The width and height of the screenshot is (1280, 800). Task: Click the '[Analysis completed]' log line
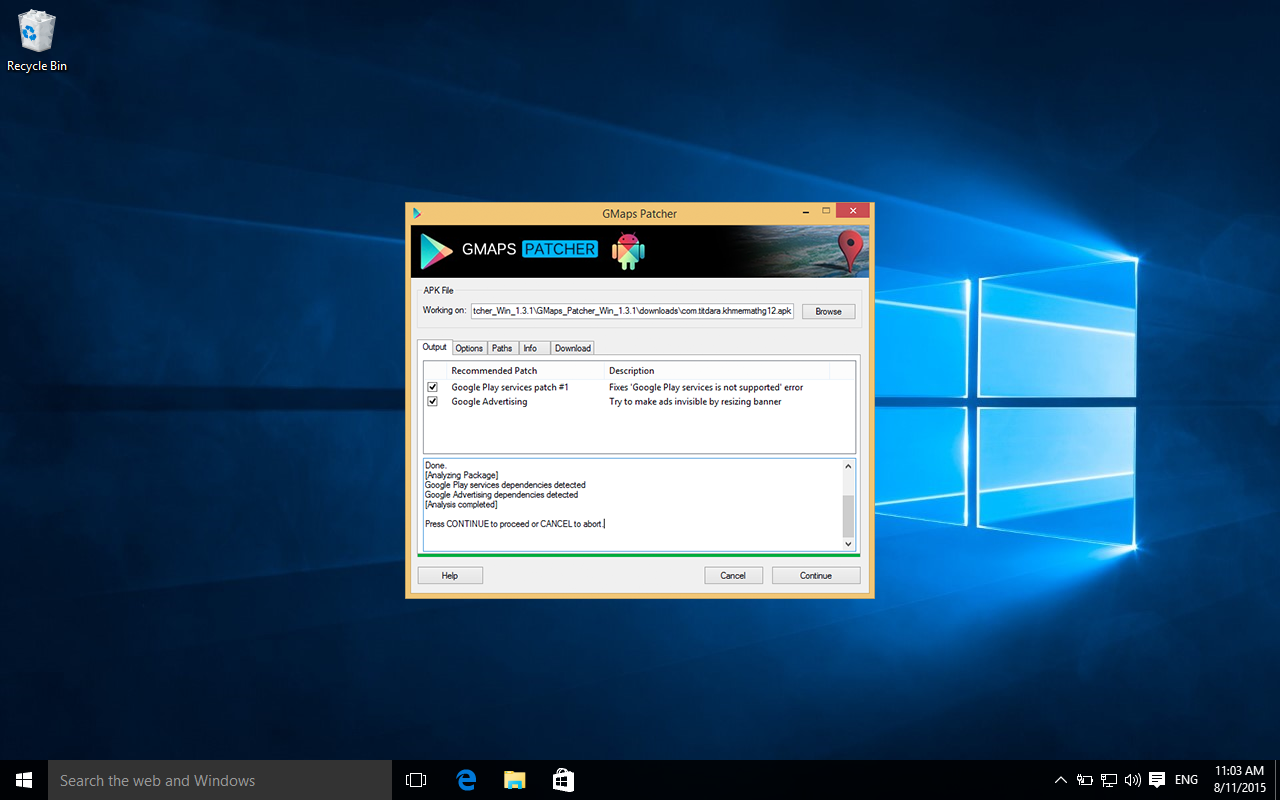coord(461,504)
